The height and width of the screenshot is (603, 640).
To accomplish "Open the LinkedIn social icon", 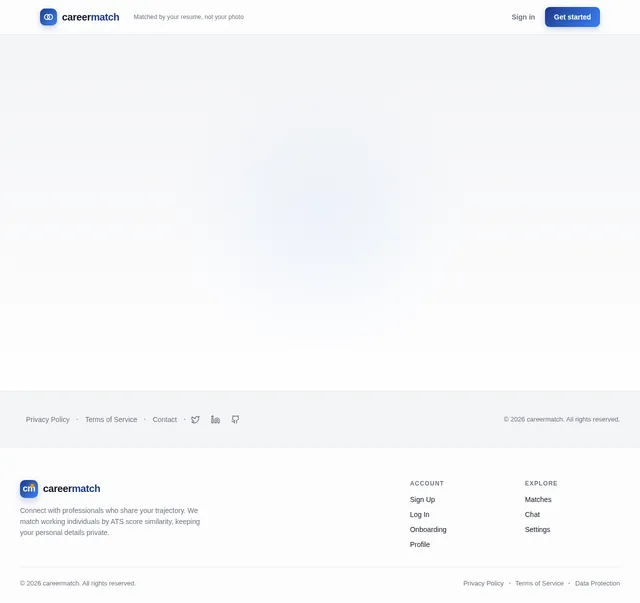I will pyautogui.click(x=216, y=419).
